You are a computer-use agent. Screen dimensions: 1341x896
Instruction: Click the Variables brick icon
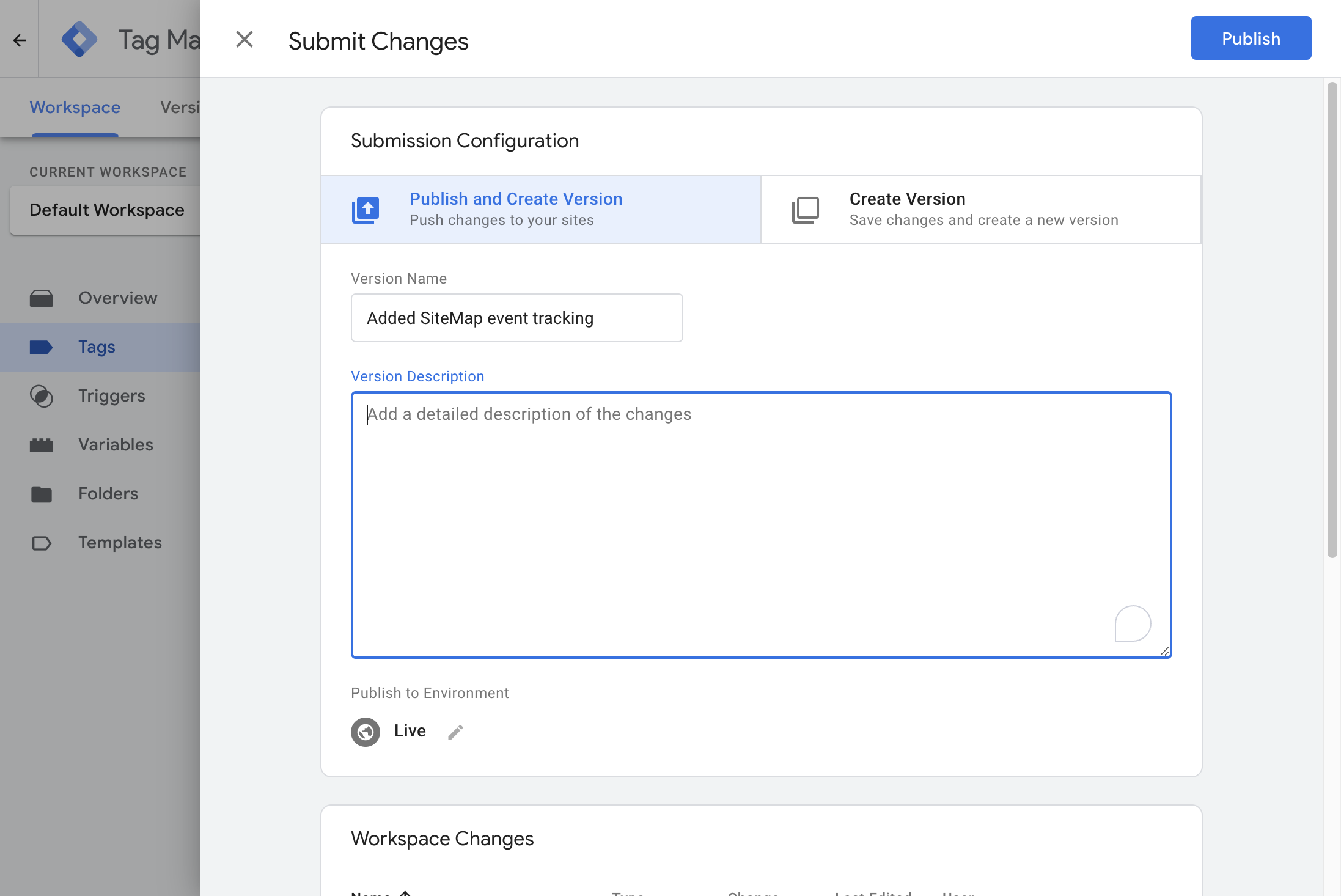coord(42,445)
